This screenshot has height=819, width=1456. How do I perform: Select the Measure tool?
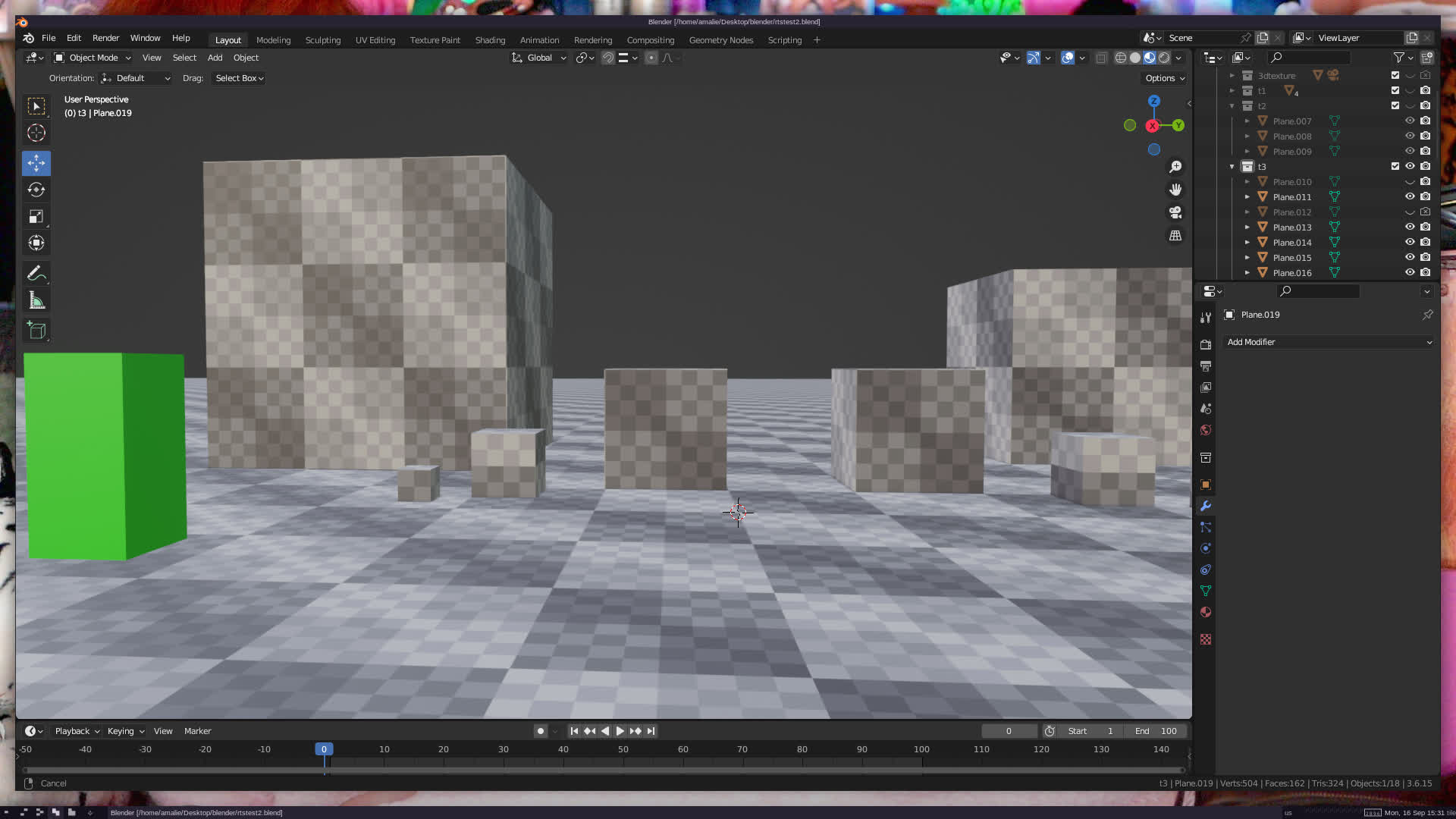[x=36, y=300]
